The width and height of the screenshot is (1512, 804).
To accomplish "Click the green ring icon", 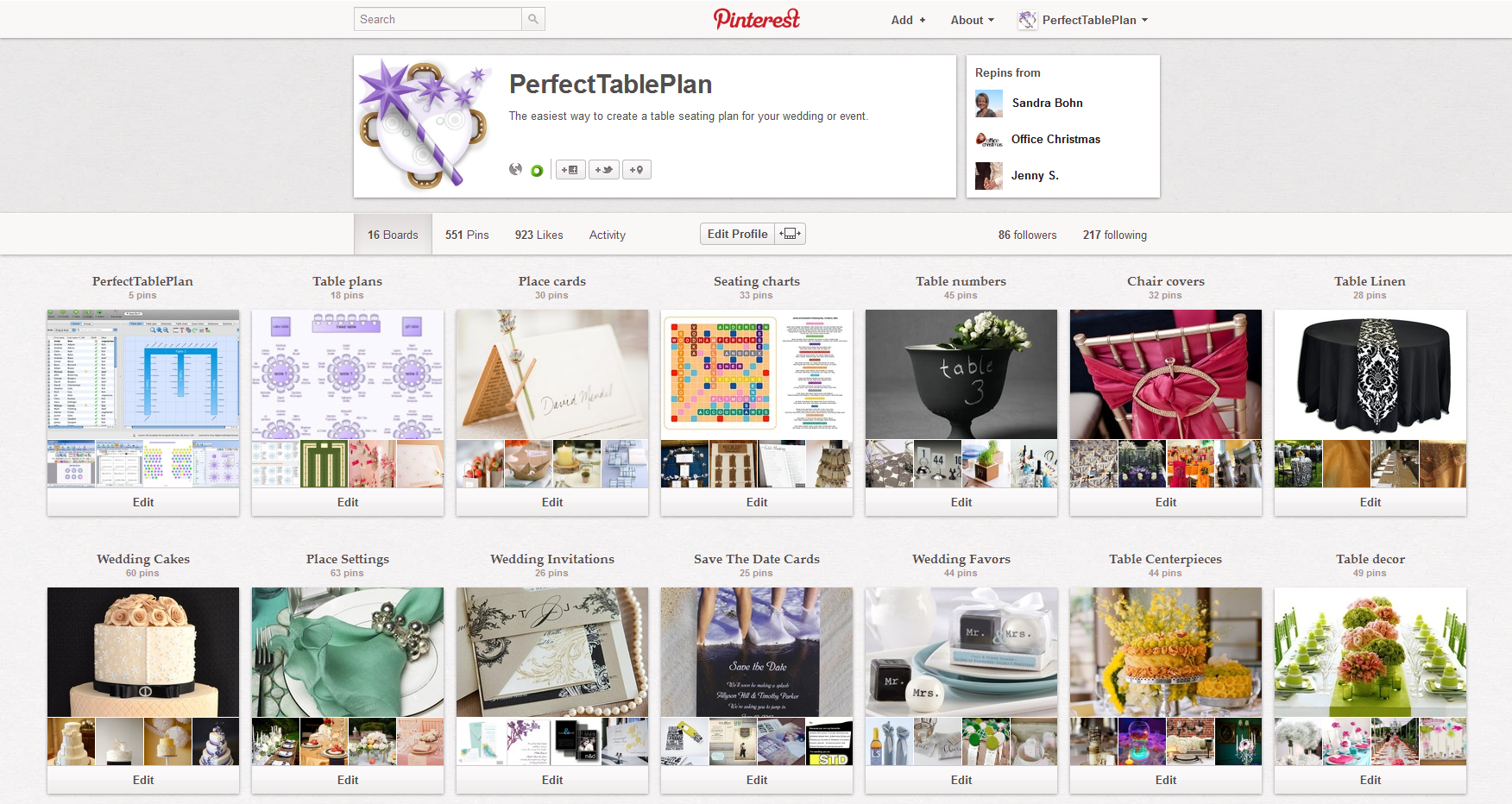I will click(537, 171).
